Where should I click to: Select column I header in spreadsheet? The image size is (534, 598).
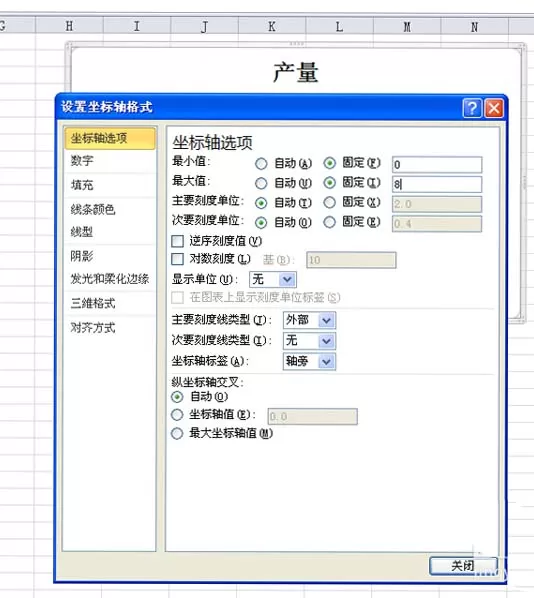[137, 26]
